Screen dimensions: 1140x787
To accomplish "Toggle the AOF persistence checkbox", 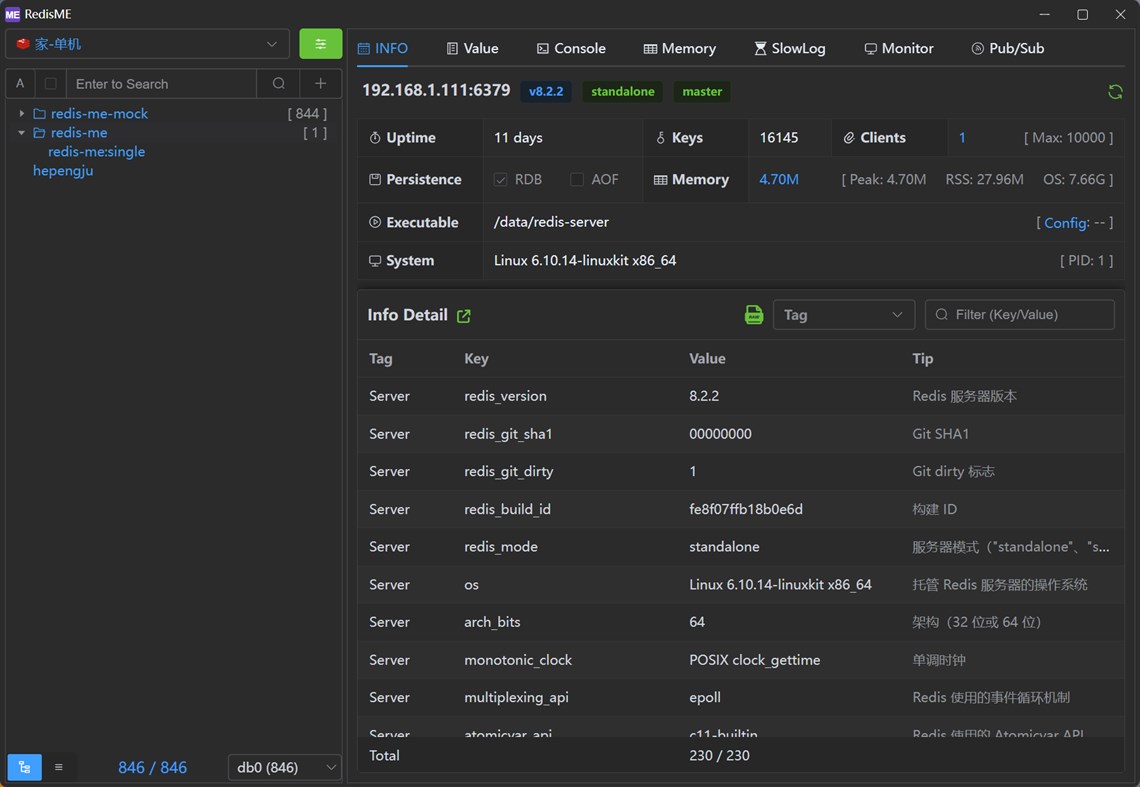I will point(577,180).
